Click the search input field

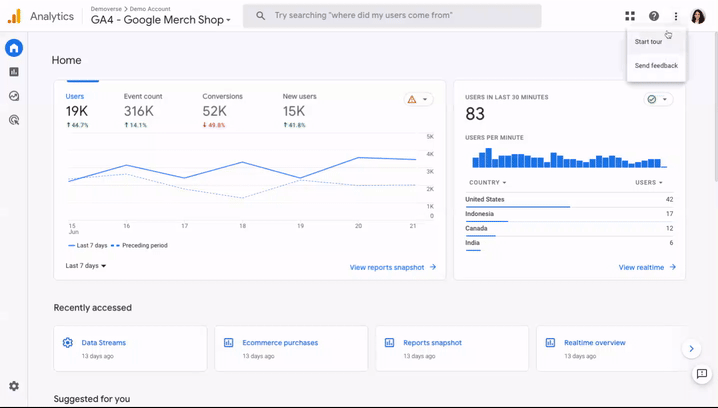[400, 16]
